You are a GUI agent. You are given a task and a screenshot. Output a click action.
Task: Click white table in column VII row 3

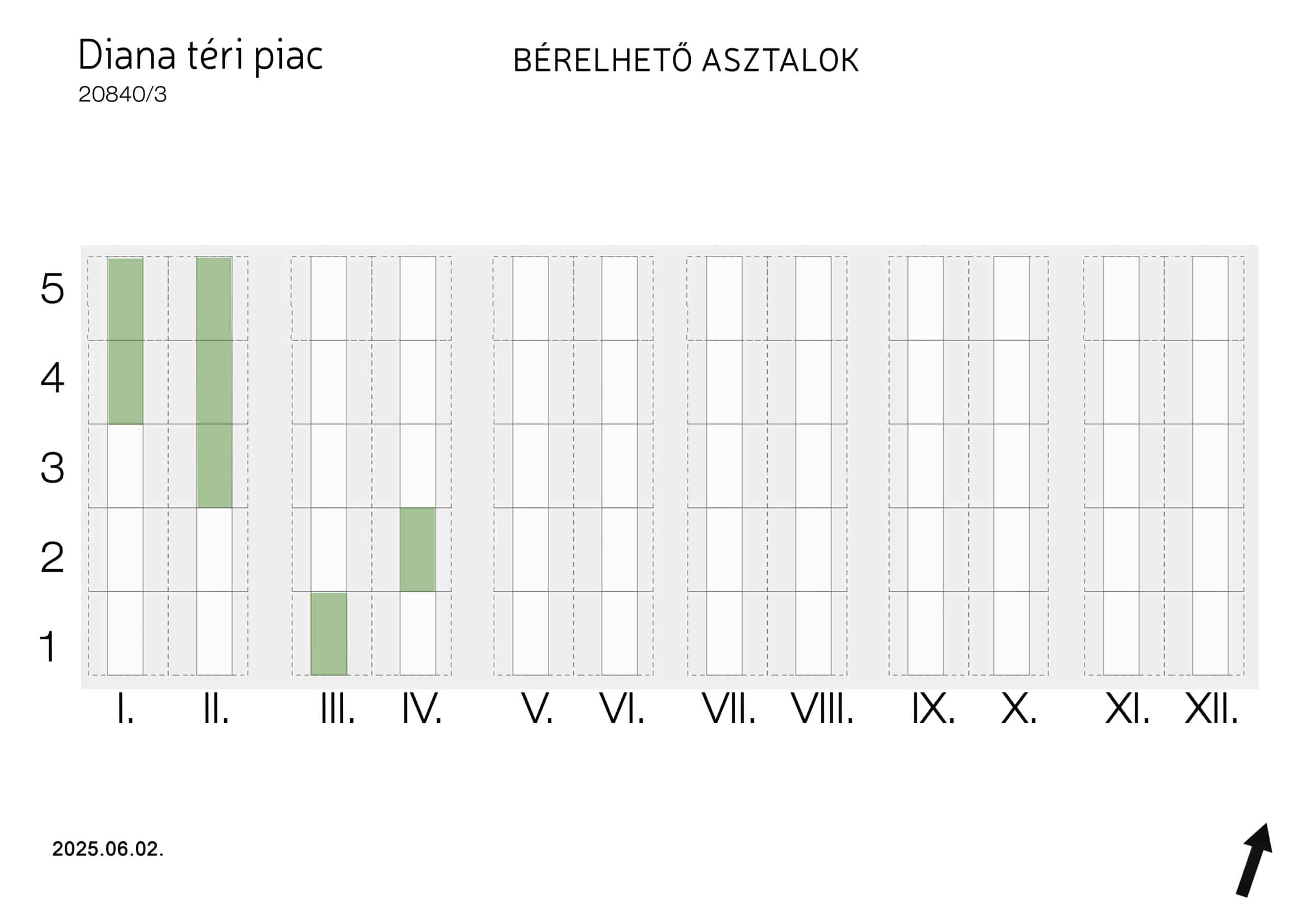pos(724,466)
